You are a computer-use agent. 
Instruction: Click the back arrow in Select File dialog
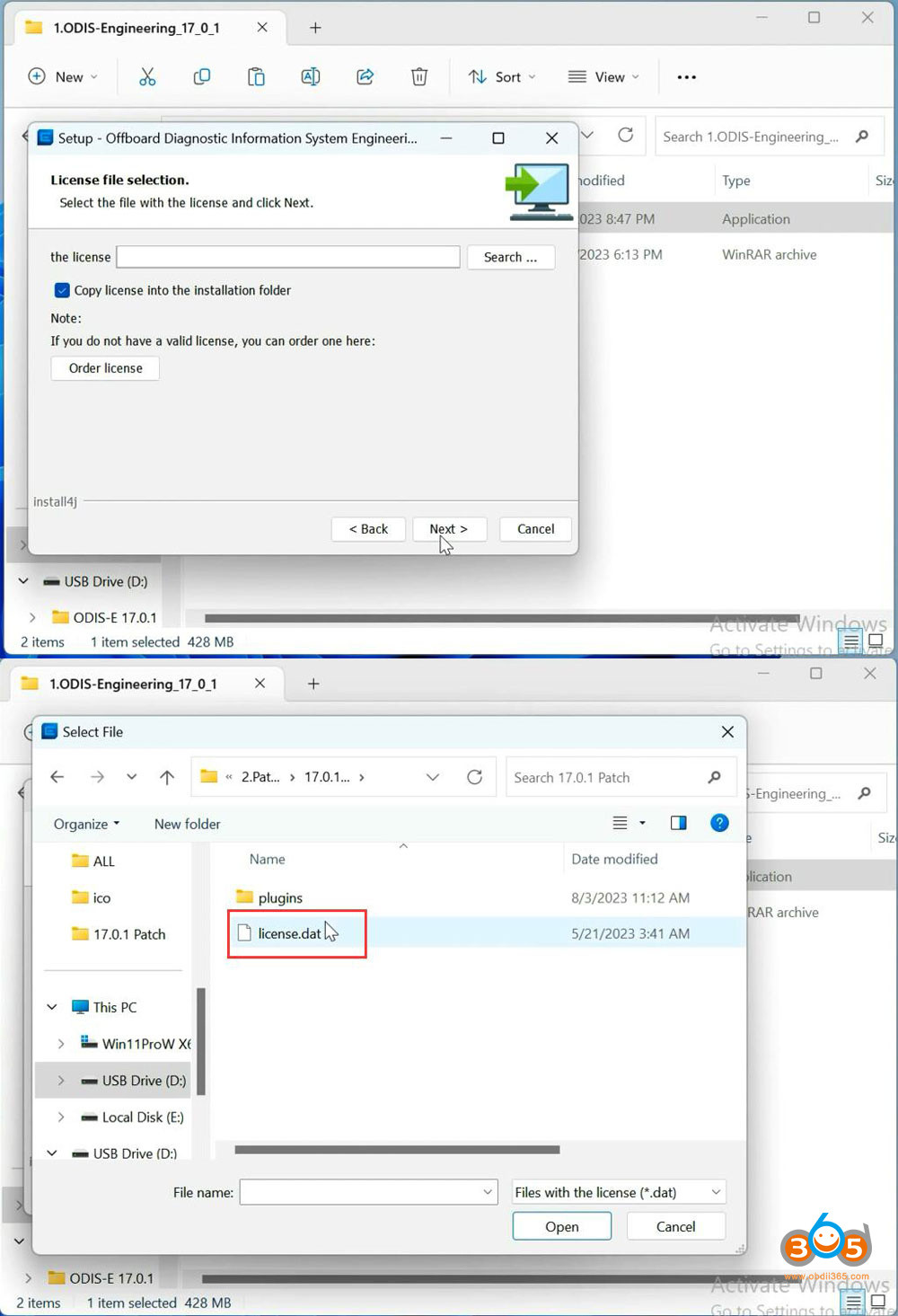tap(57, 776)
